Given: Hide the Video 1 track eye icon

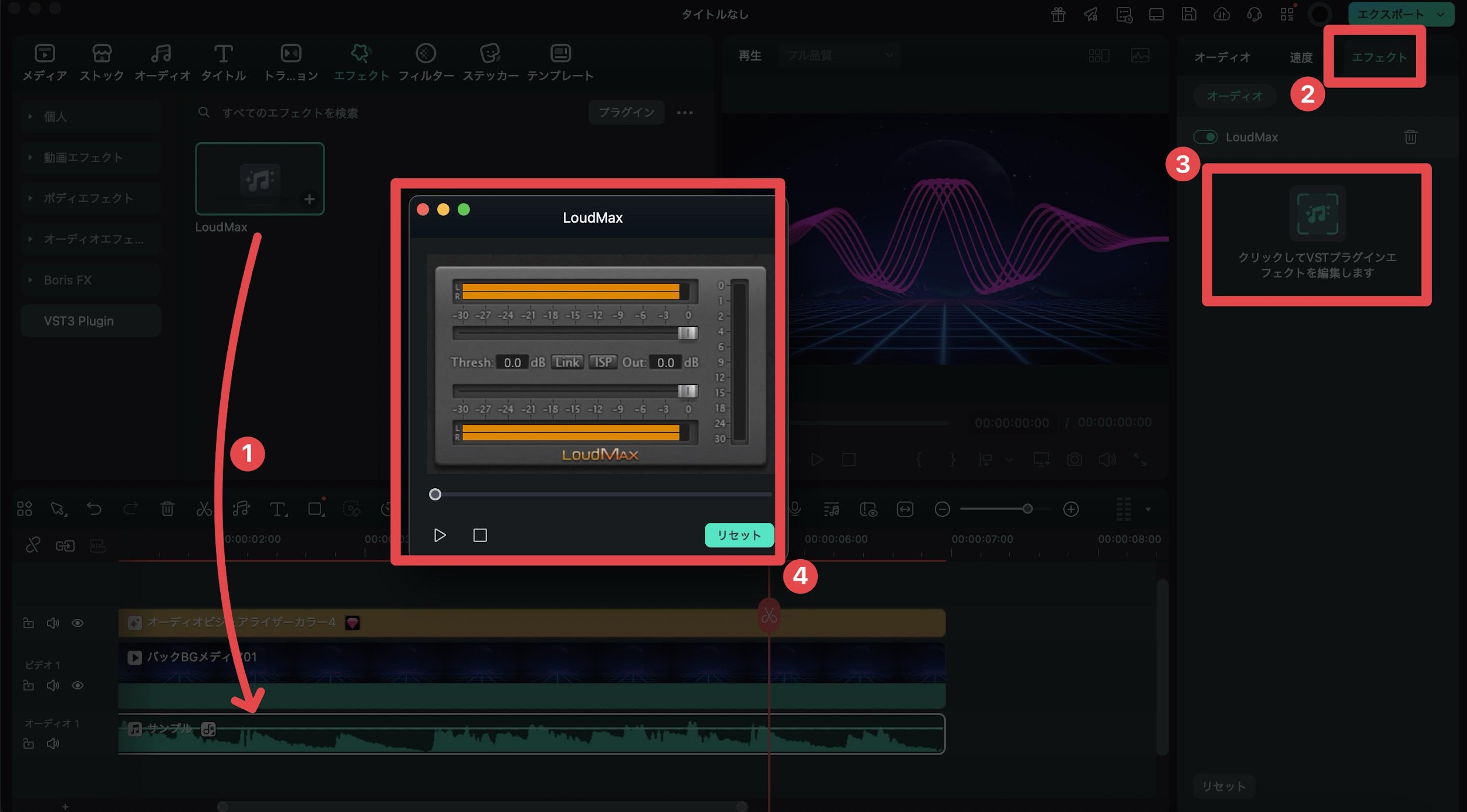Looking at the screenshot, I should click(77, 685).
